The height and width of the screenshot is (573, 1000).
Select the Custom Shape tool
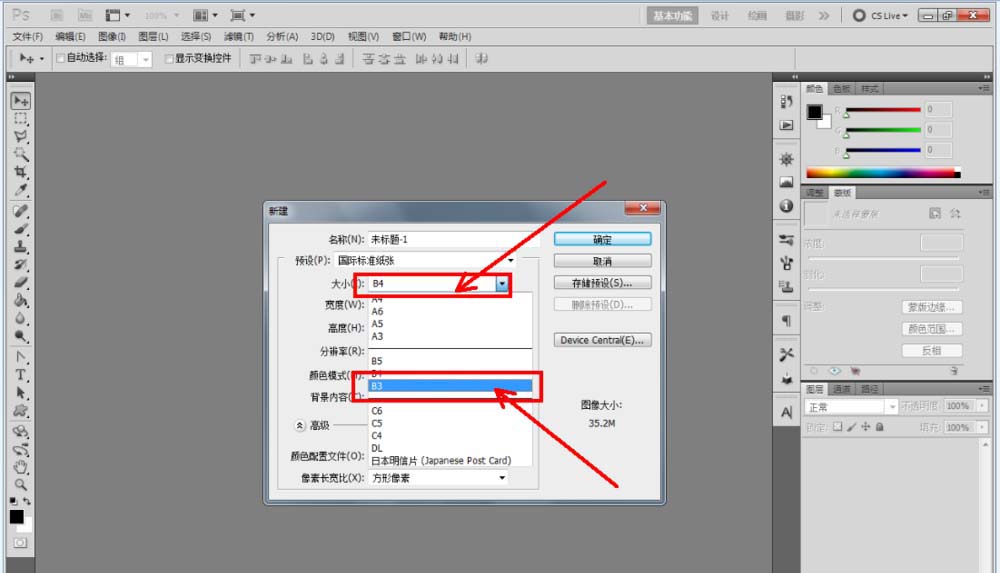tap(20, 410)
